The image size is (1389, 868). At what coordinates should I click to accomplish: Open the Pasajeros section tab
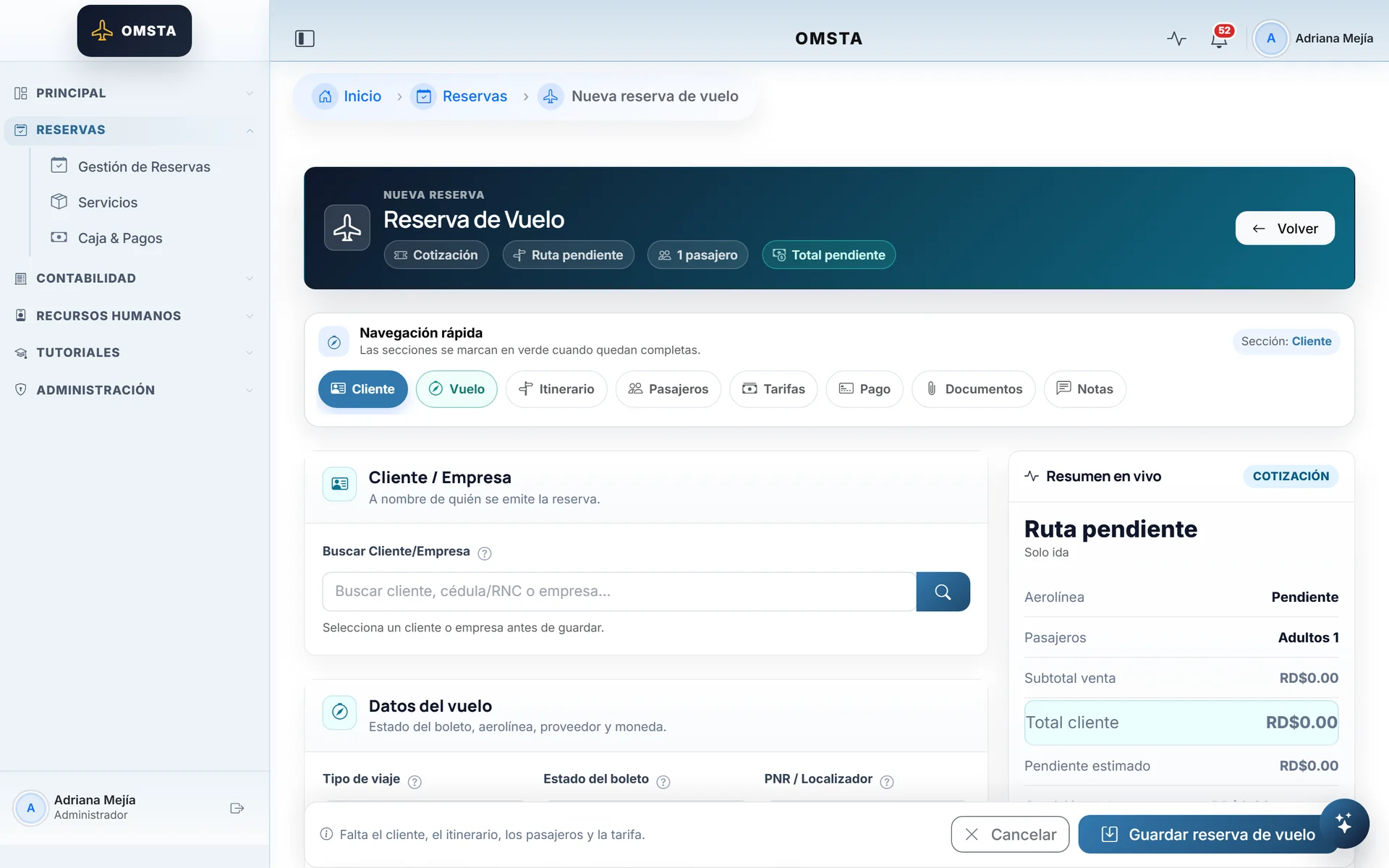pos(668,389)
